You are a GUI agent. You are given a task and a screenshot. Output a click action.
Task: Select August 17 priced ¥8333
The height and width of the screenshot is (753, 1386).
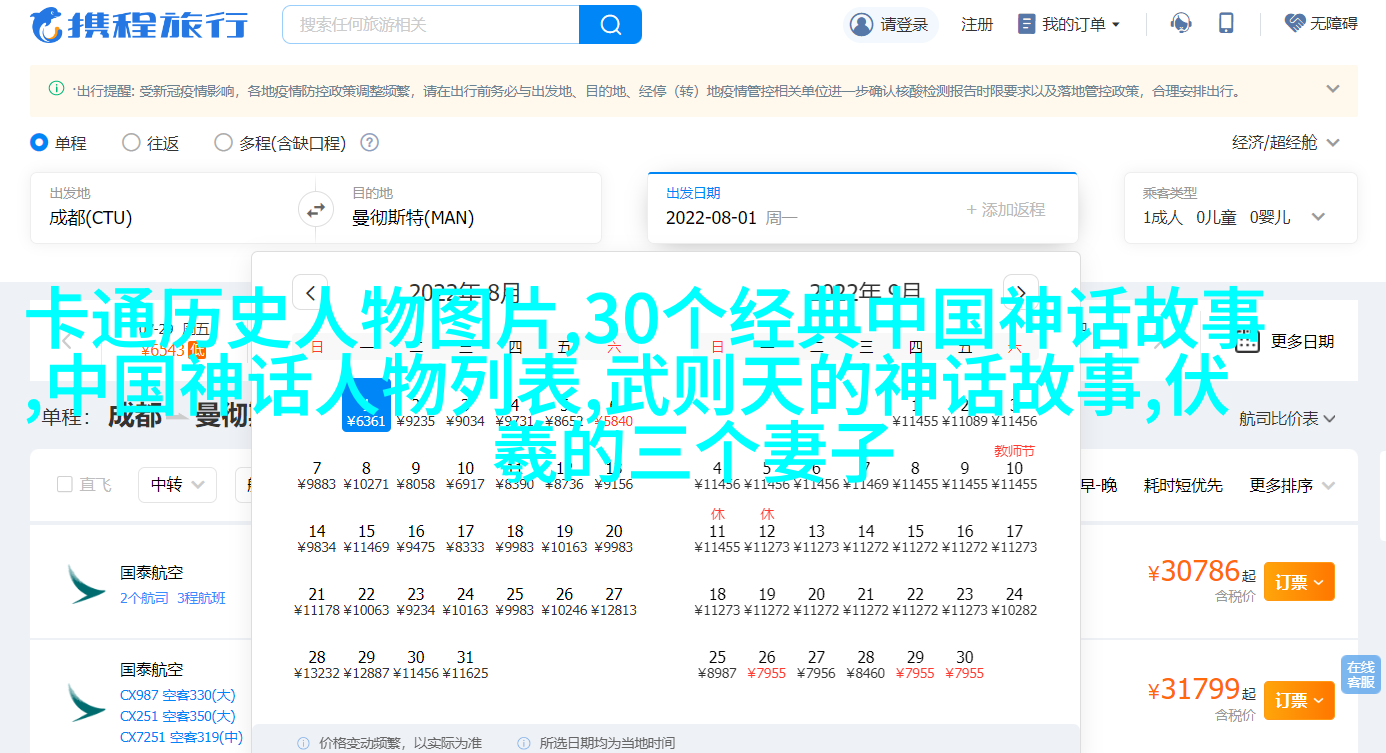coord(465,538)
